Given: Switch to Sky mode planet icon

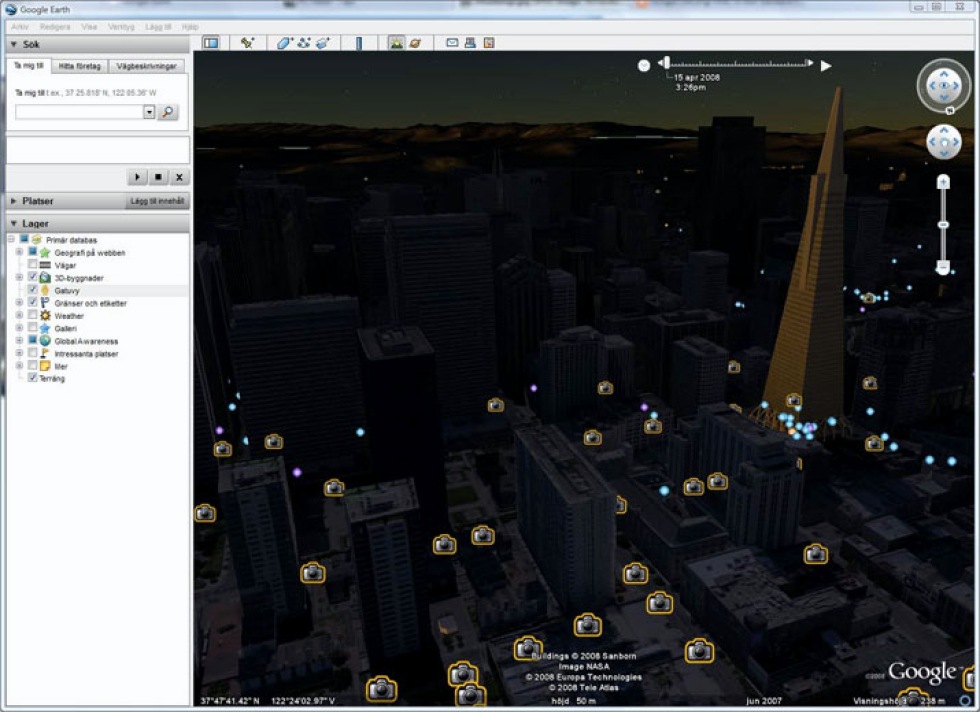Looking at the screenshot, I should pyautogui.click(x=415, y=43).
